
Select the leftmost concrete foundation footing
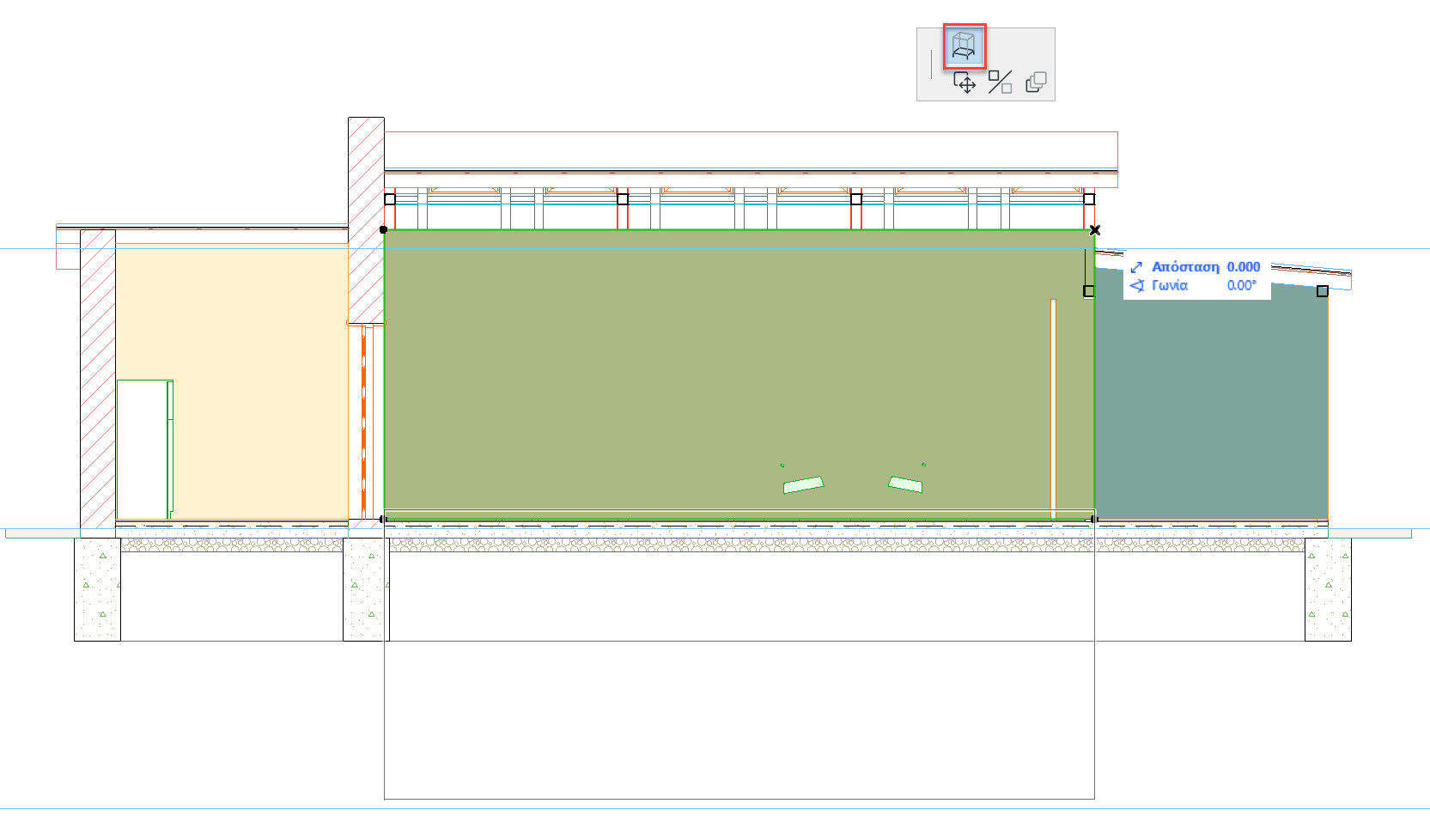97,589
